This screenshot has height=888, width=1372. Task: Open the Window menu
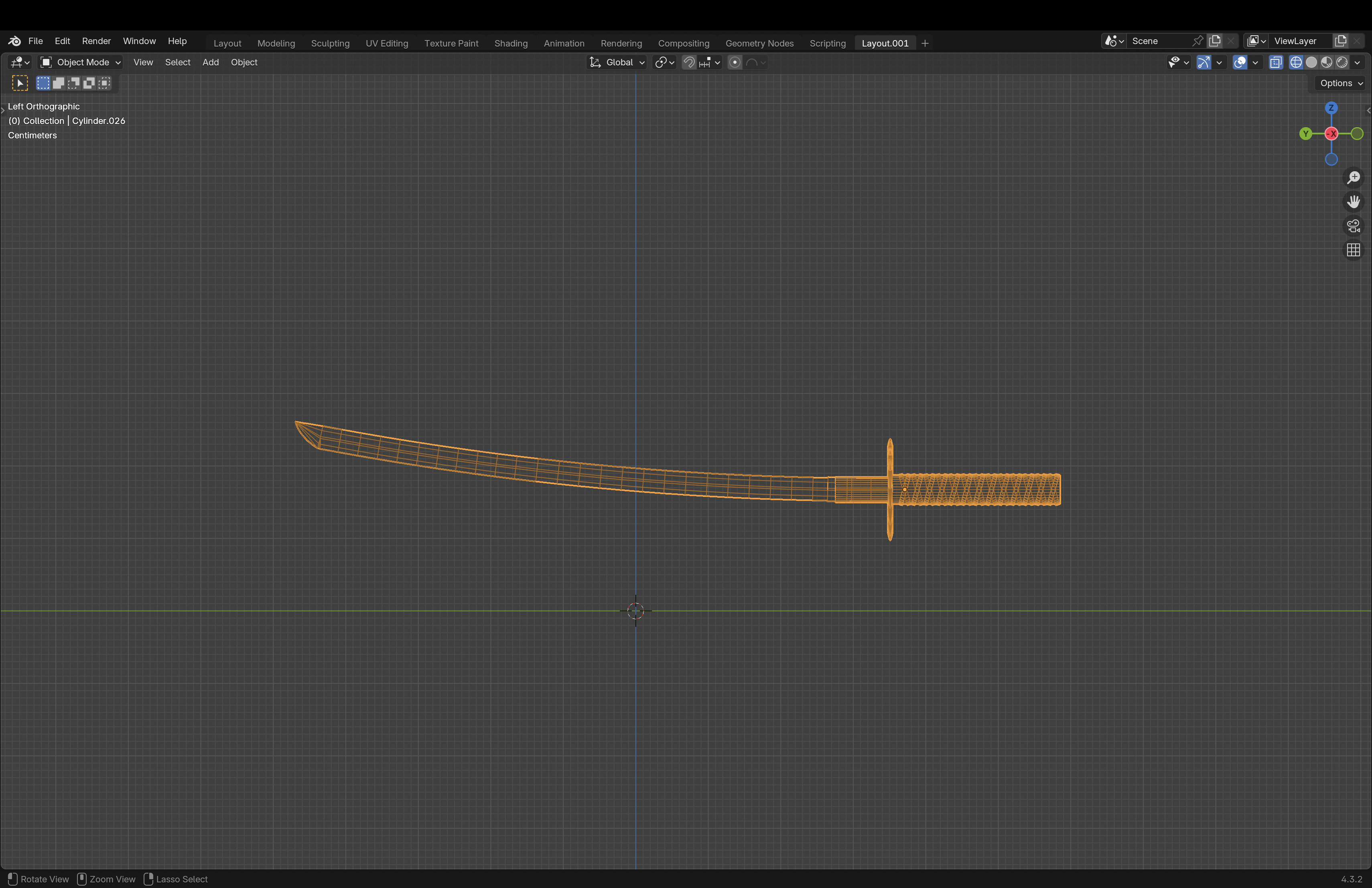pyautogui.click(x=139, y=41)
